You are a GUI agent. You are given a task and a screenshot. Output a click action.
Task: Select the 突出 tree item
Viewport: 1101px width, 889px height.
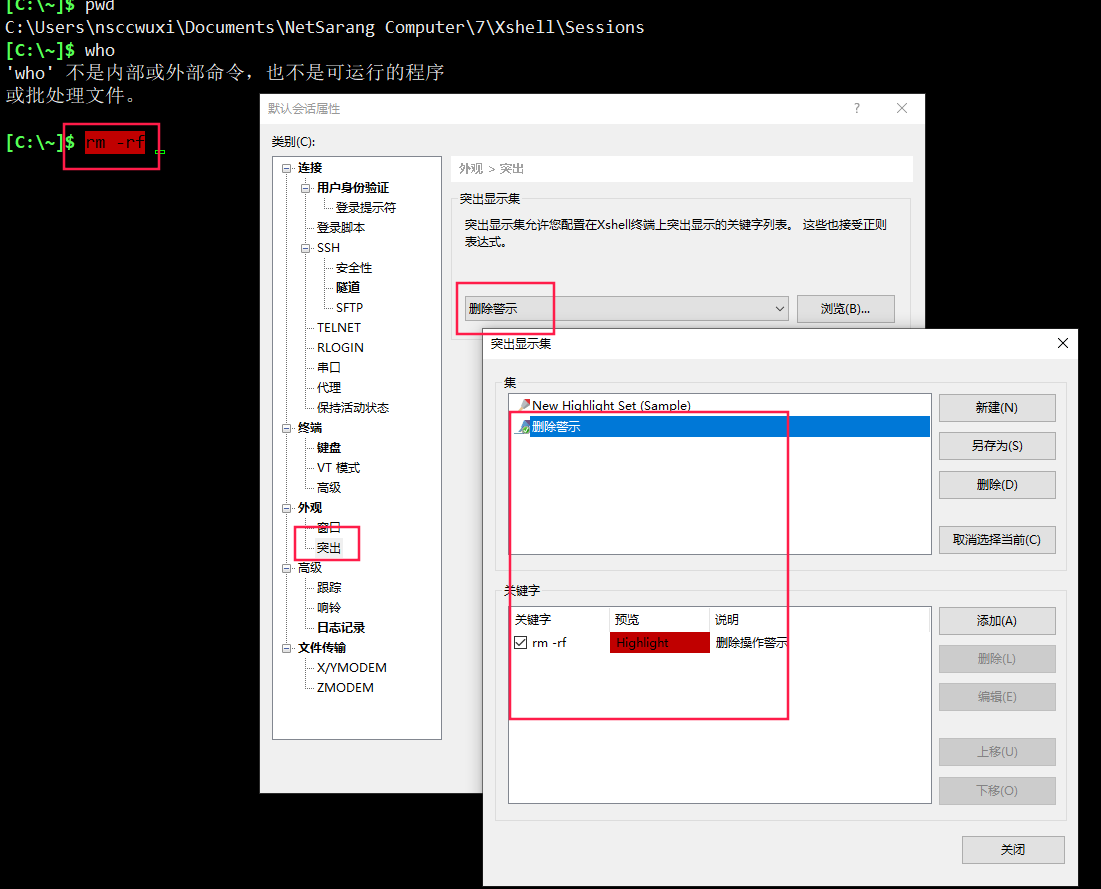point(329,548)
